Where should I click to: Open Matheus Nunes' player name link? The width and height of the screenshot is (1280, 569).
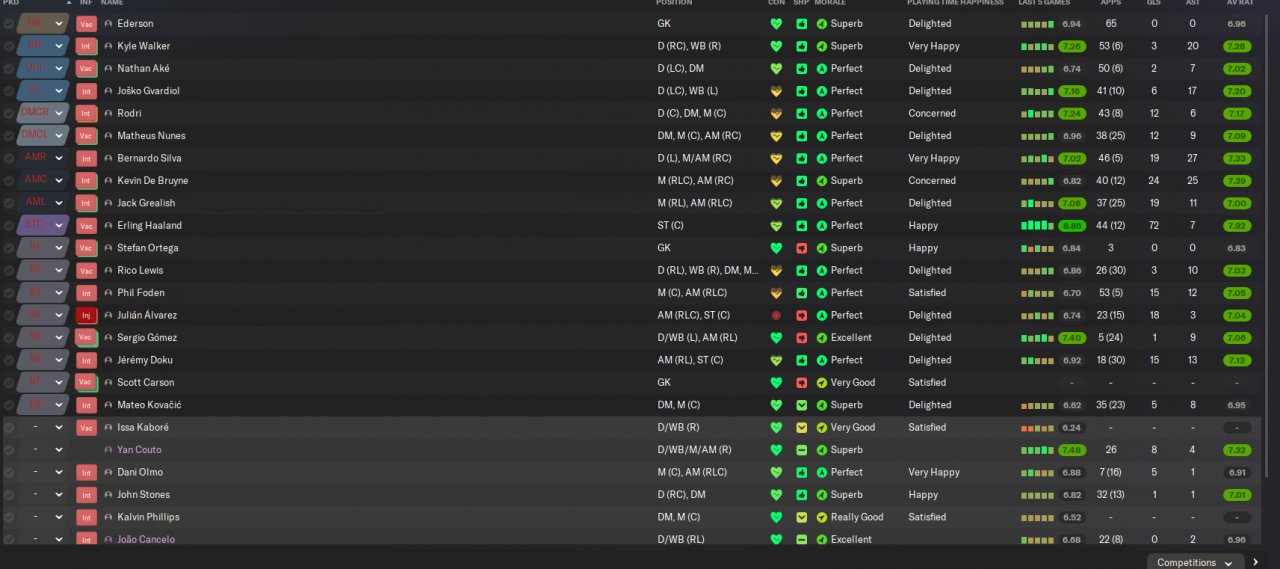[x=151, y=136]
